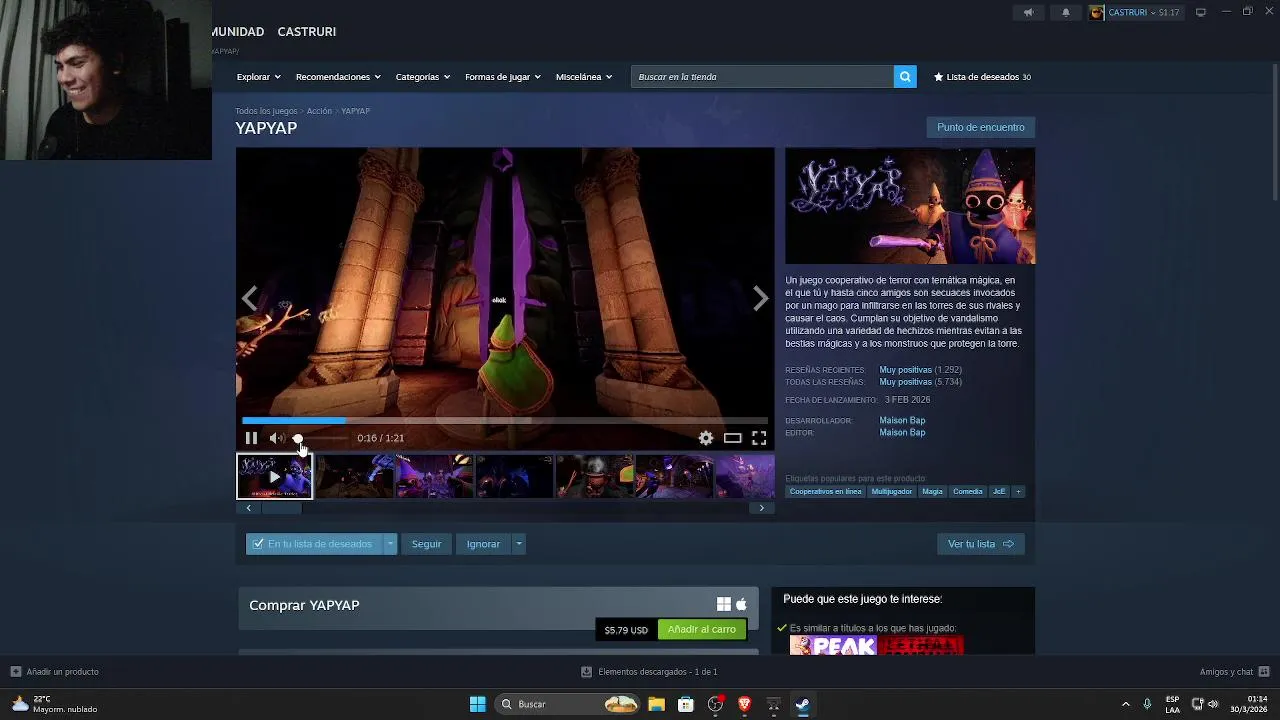Click the Ver tu lista button

[980, 544]
